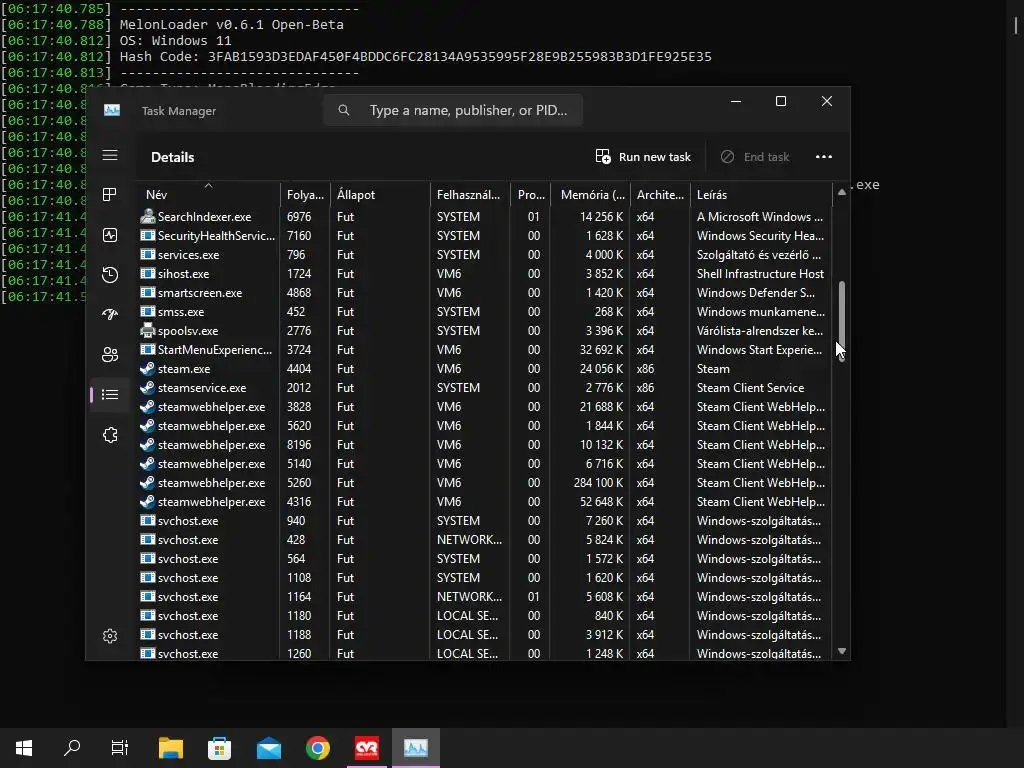Click the End task button
Image resolution: width=1024 pixels, height=768 pixels.
pos(754,157)
